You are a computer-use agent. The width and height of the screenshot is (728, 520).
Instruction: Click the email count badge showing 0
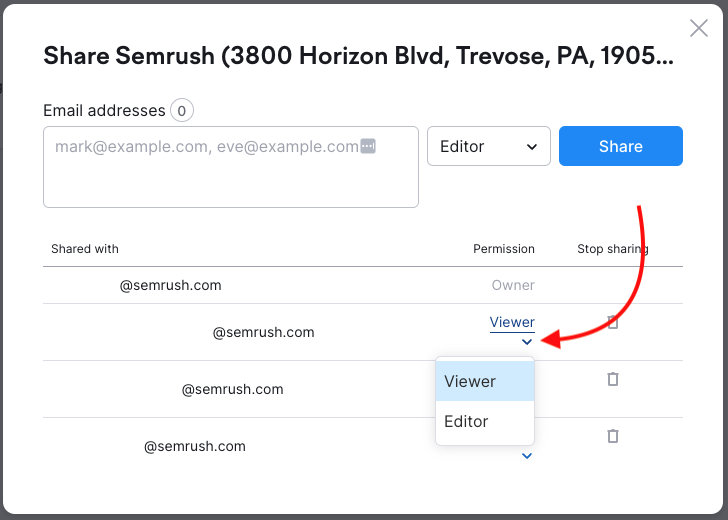181,111
